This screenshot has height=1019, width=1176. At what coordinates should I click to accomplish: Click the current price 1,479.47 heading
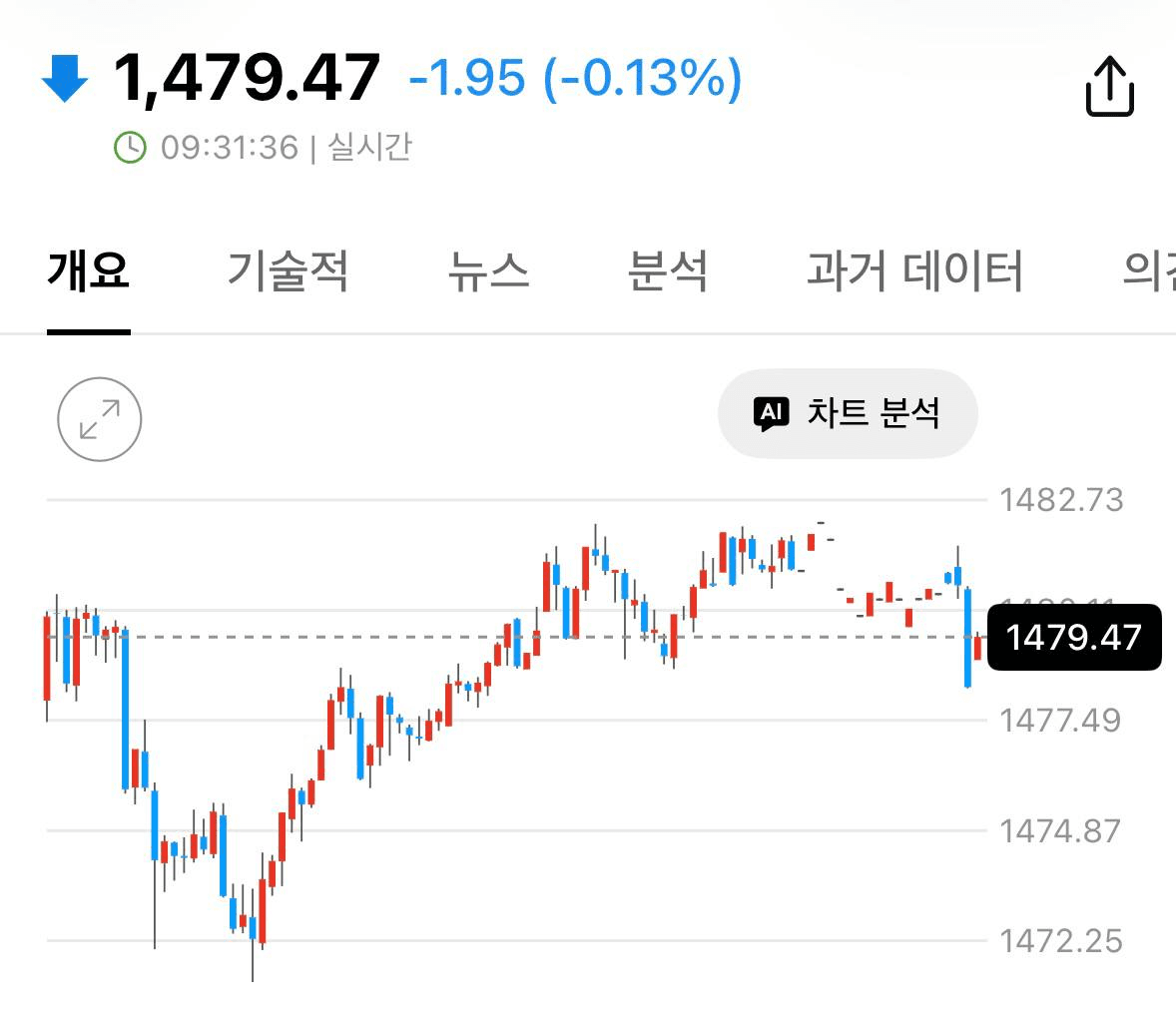247,77
